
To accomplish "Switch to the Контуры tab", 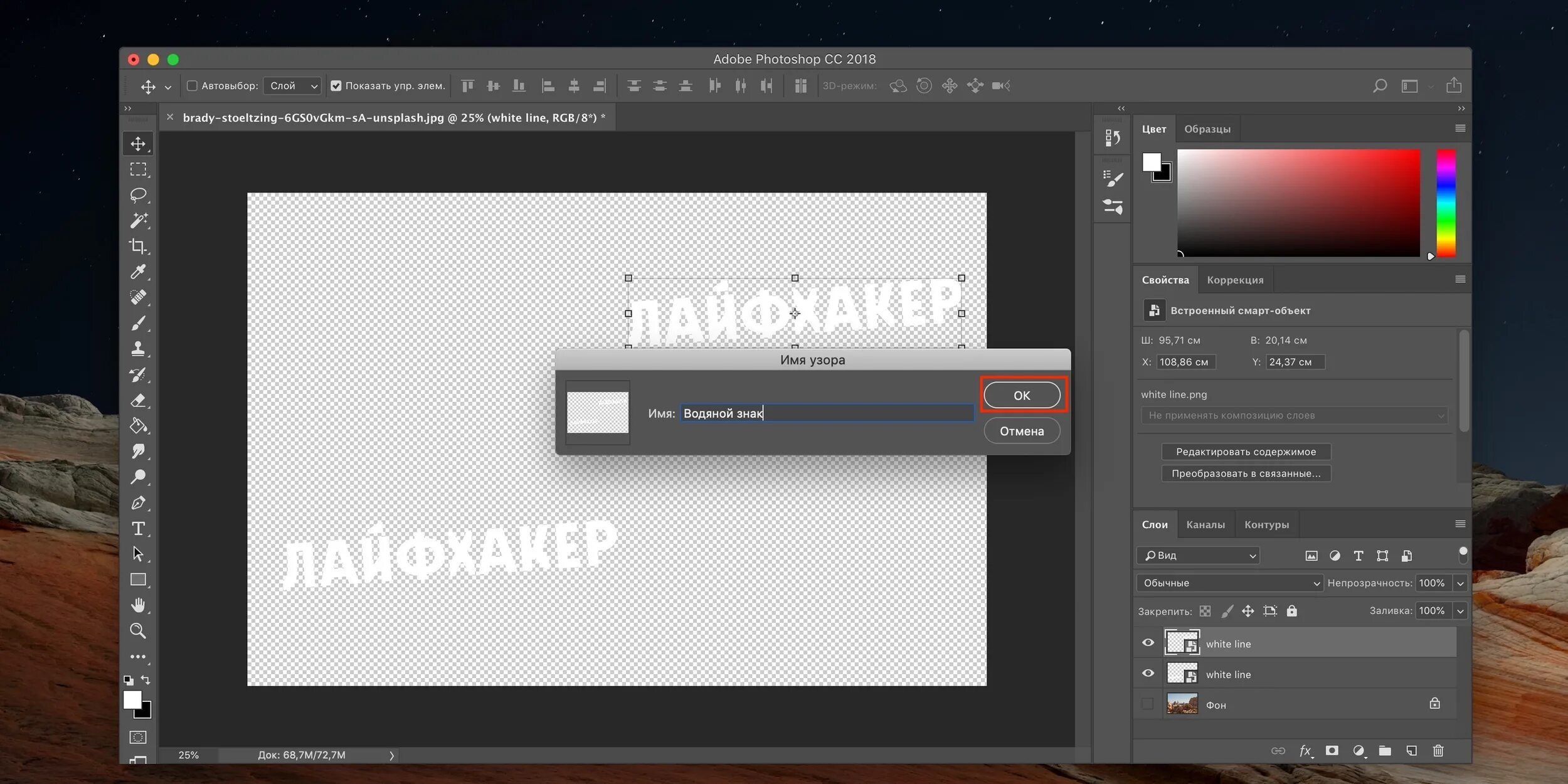I will 1266,524.
